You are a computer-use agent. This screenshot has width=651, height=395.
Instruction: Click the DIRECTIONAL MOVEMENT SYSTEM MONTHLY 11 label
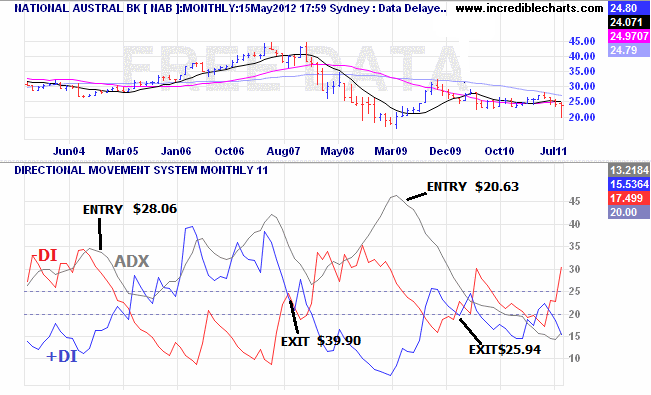(141, 170)
